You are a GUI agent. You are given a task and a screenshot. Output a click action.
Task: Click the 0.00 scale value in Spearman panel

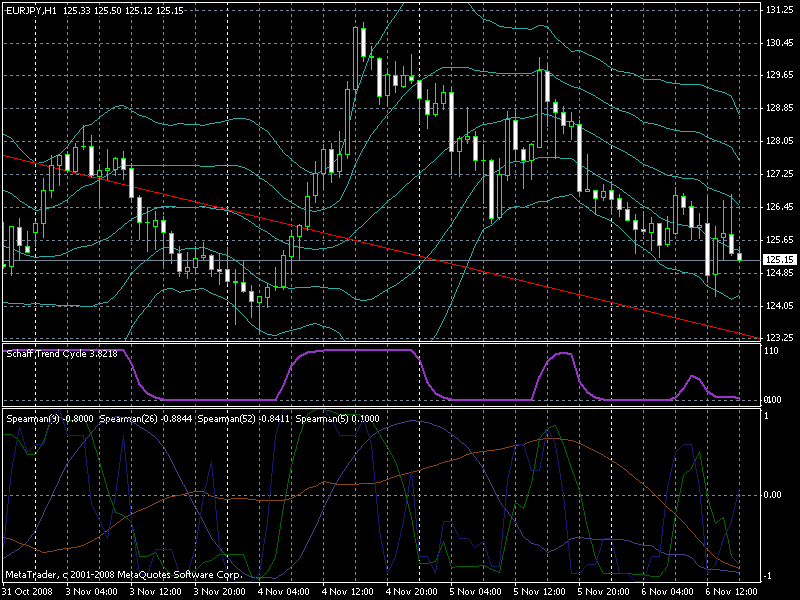click(x=773, y=494)
